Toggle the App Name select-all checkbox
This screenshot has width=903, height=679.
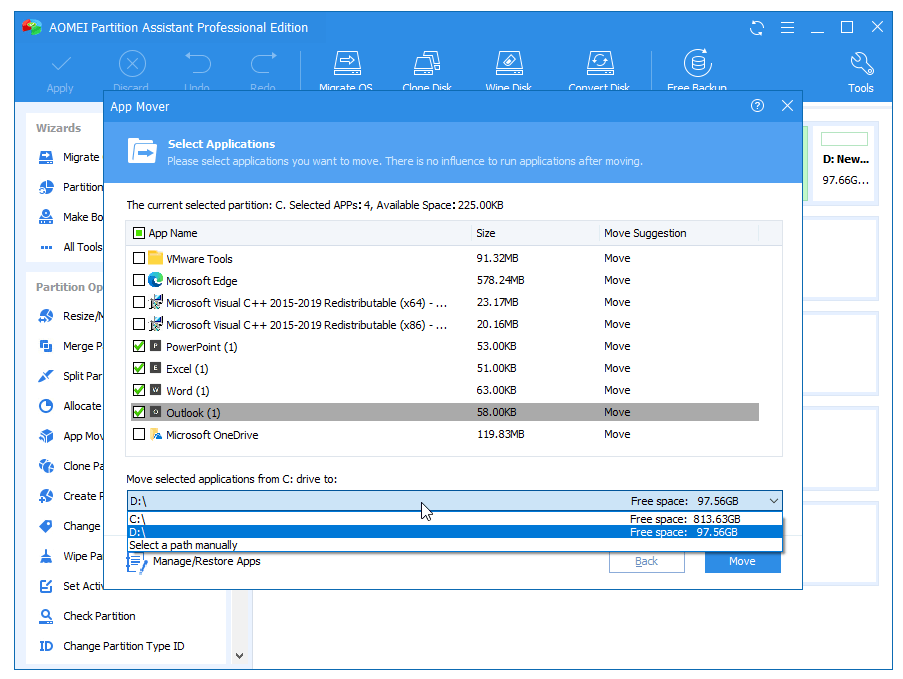click(139, 233)
